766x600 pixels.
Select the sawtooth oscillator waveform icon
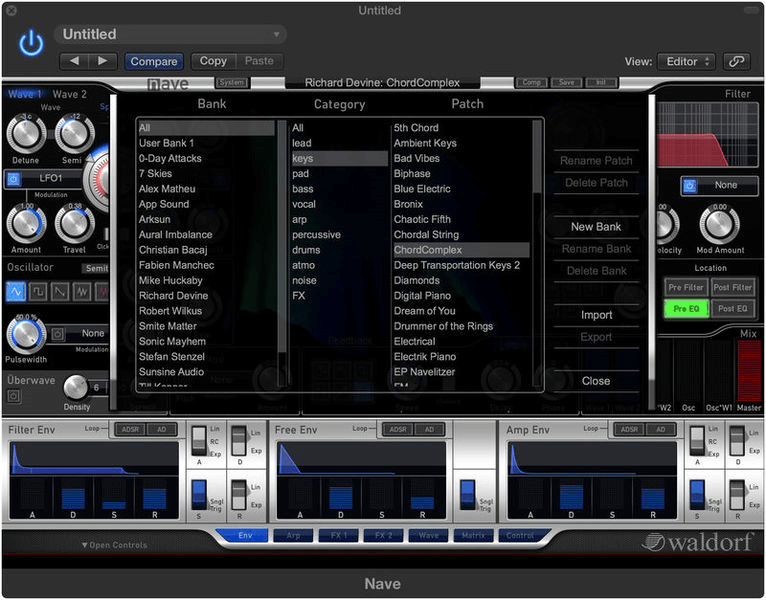coord(60,291)
